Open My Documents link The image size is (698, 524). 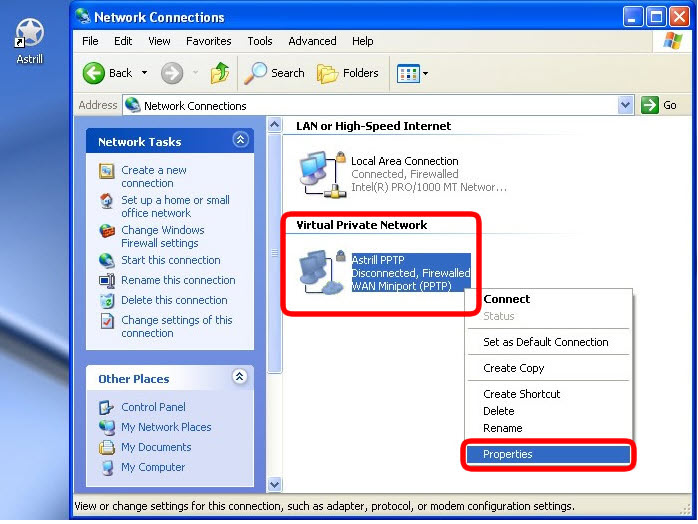pos(156,447)
